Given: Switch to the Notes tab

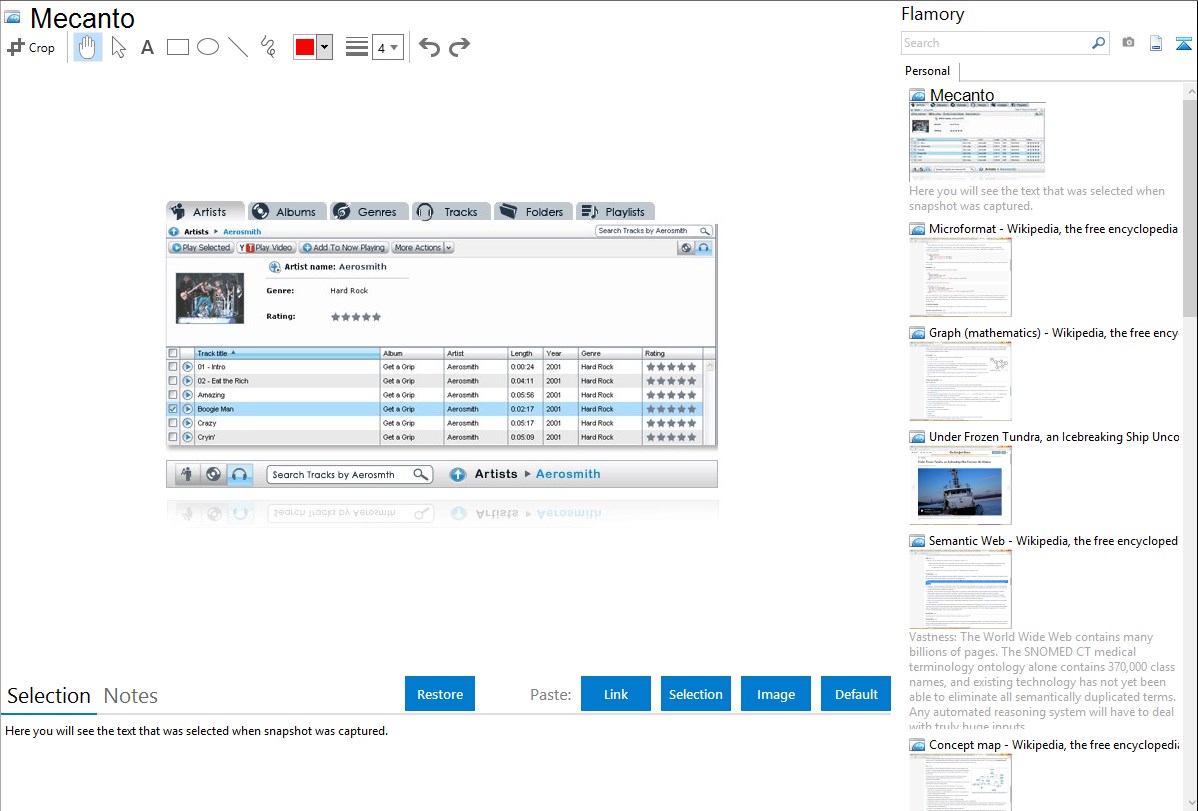Looking at the screenshot, I should (x=130, y=695).
